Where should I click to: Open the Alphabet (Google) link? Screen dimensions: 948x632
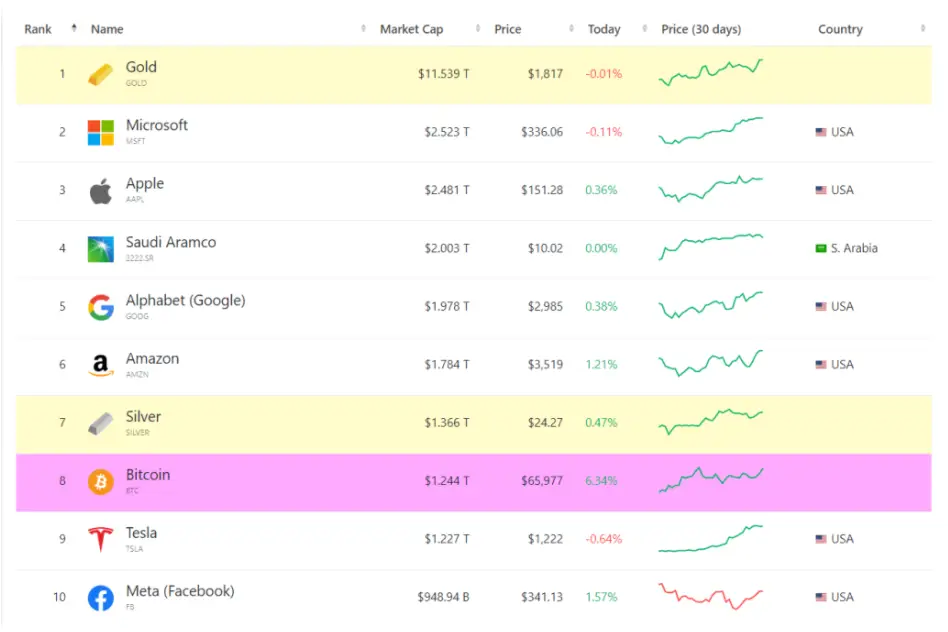click(x=186, y=300)
